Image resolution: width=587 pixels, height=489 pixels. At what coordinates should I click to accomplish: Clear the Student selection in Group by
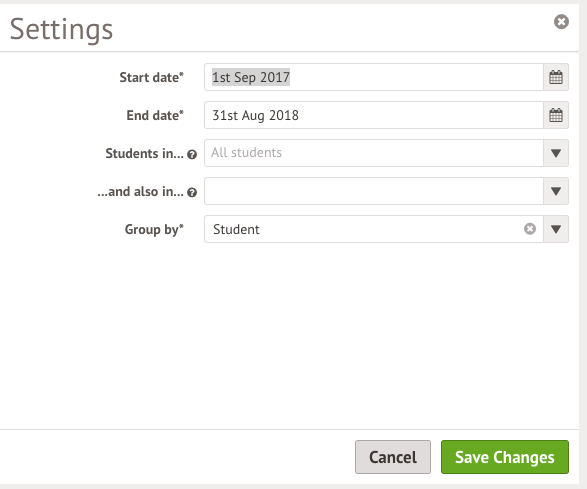click(x=530, y=229)
